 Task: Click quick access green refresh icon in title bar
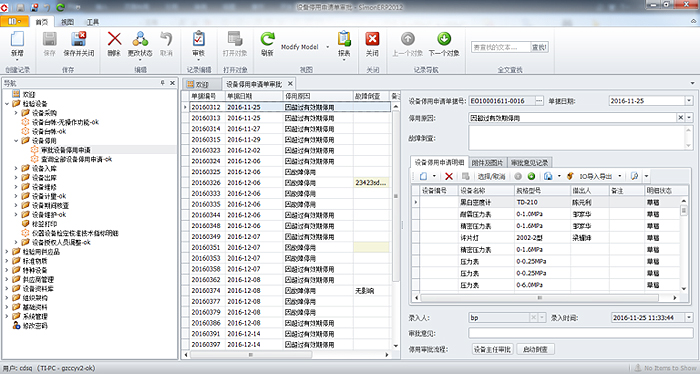point(60,7)
